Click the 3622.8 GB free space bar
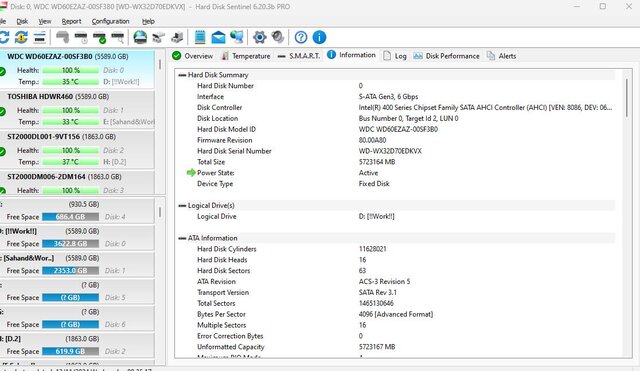 (71, 244)
